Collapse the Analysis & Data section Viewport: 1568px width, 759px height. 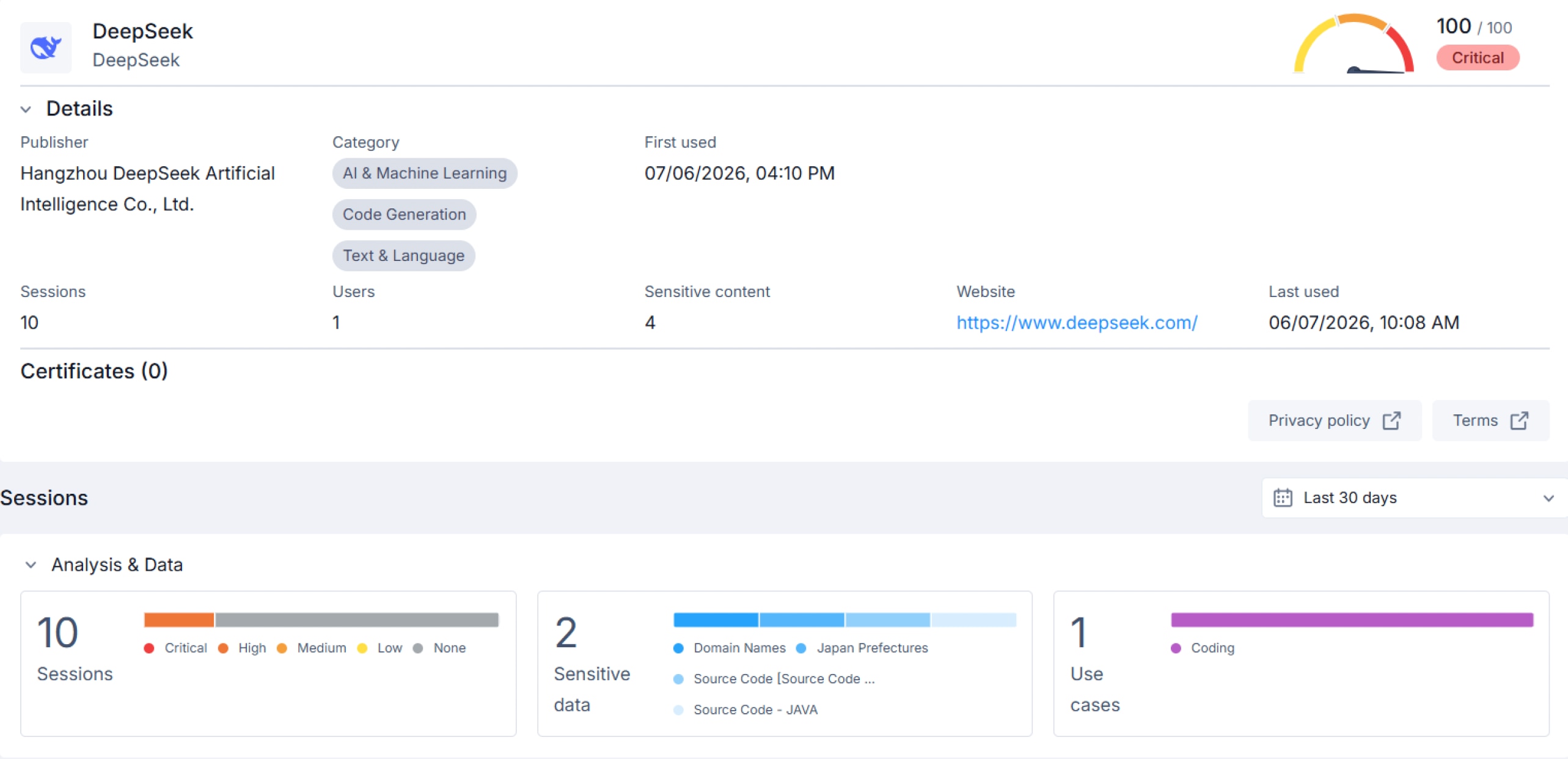click(x=31, y=565)
